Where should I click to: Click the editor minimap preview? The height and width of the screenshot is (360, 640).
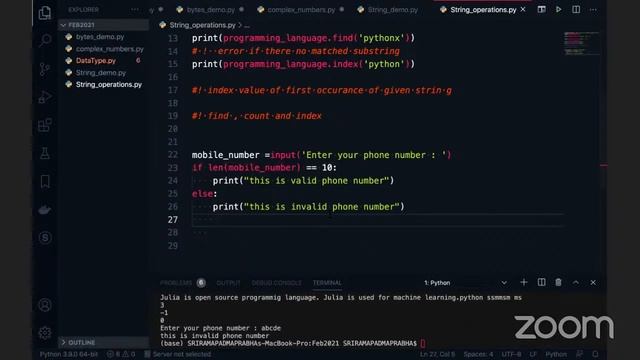581,43
